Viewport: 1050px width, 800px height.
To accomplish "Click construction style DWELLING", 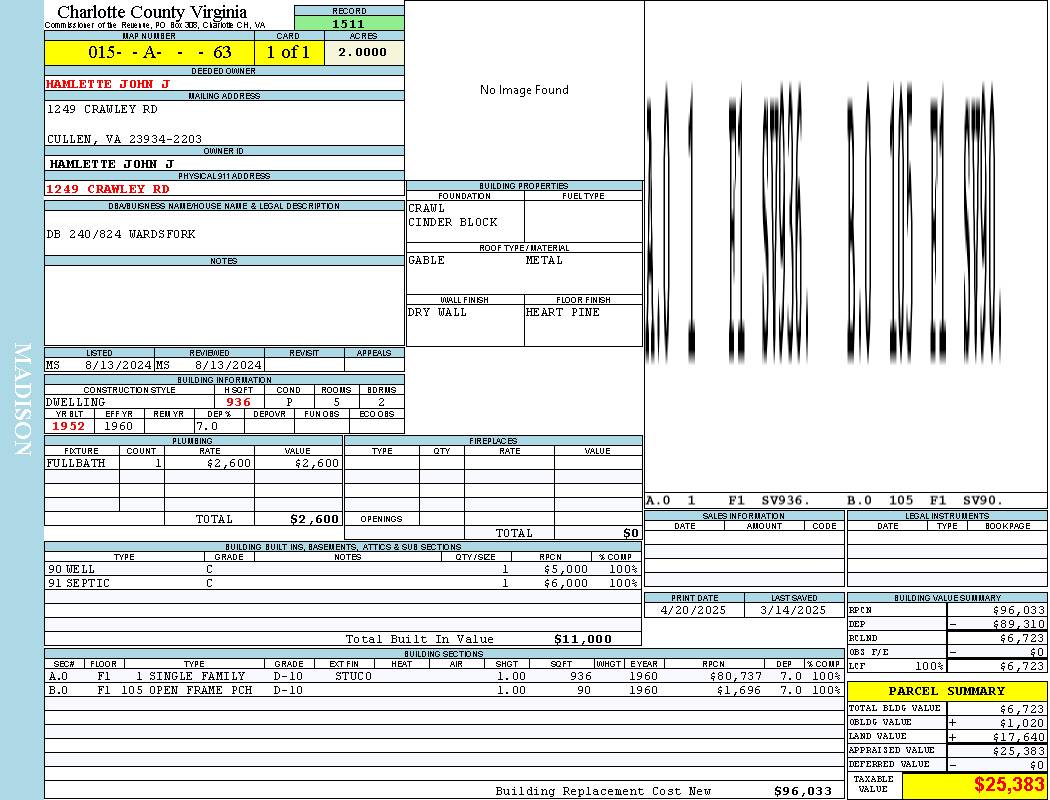I will 76,402.
